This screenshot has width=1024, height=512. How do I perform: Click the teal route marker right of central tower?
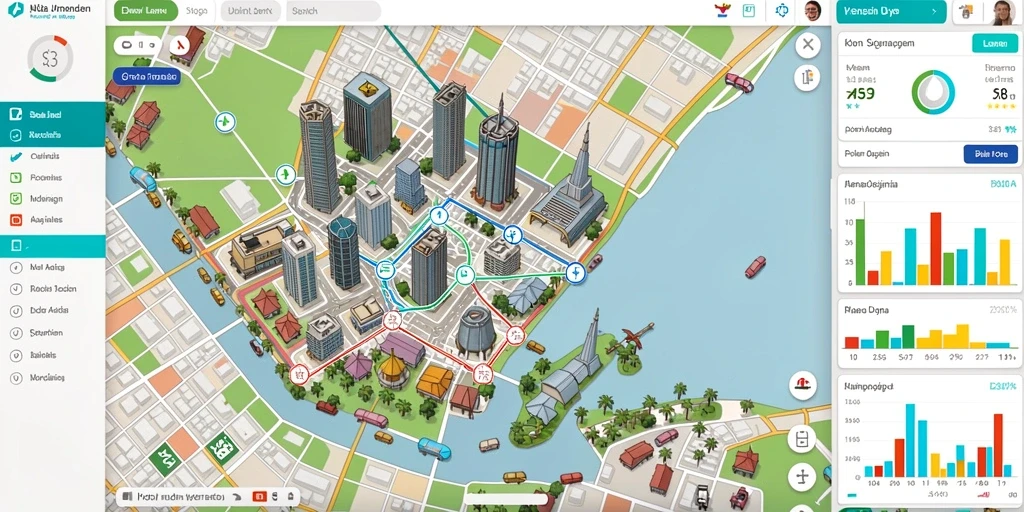click(x=465, y=274)
